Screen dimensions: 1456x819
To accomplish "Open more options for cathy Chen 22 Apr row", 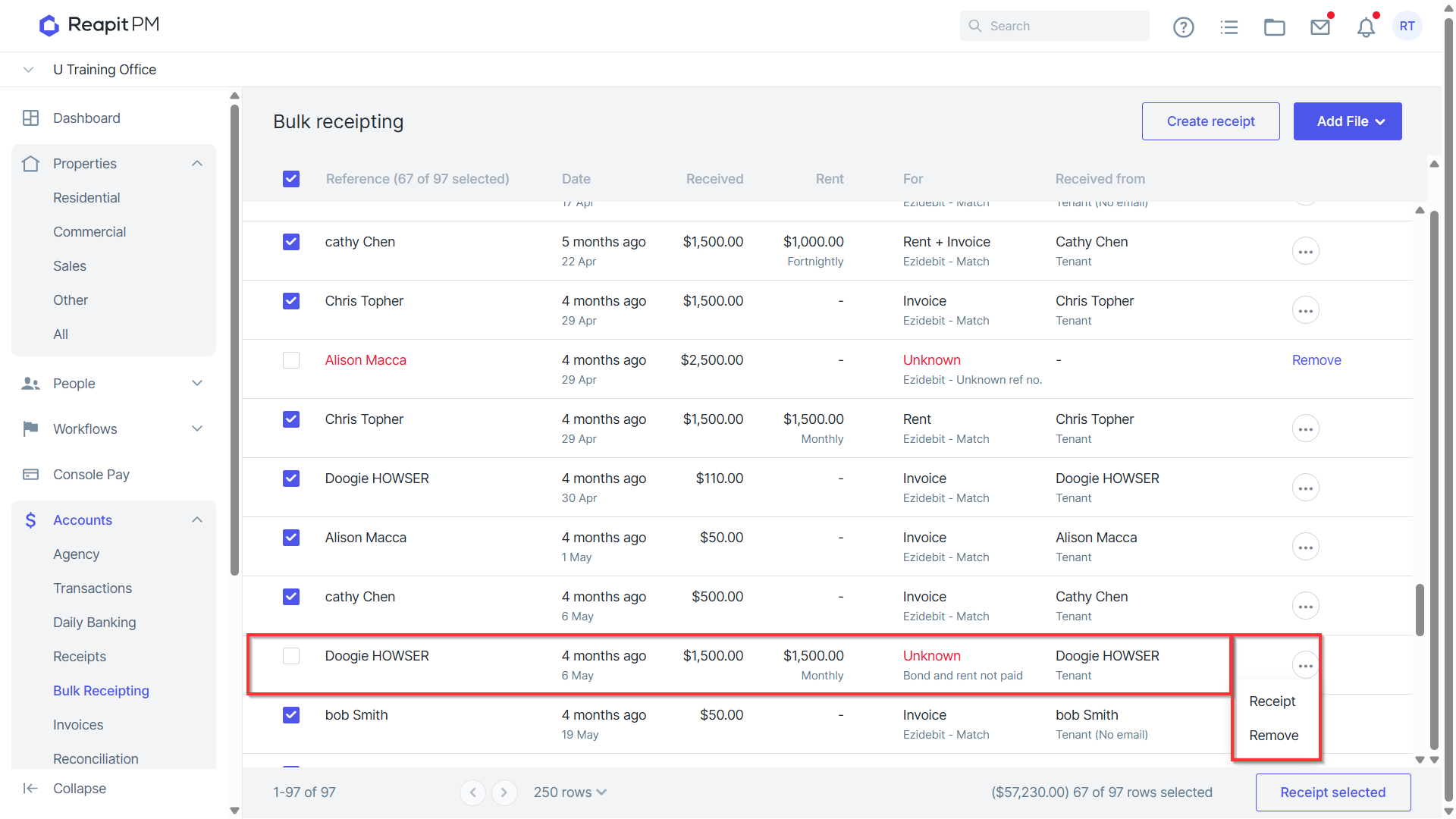I will click(x=1306, y=251).
